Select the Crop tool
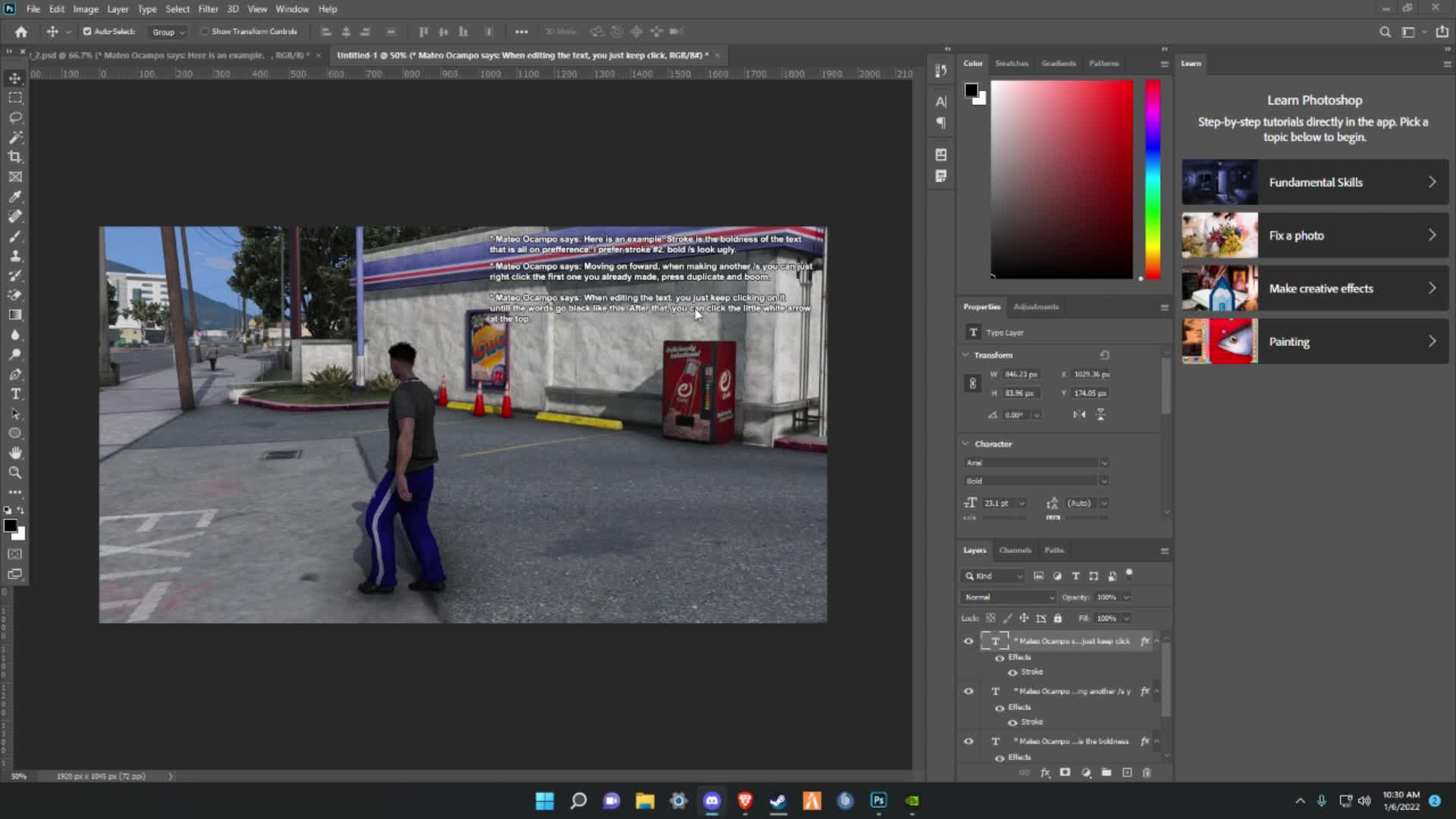 [15, 157]
